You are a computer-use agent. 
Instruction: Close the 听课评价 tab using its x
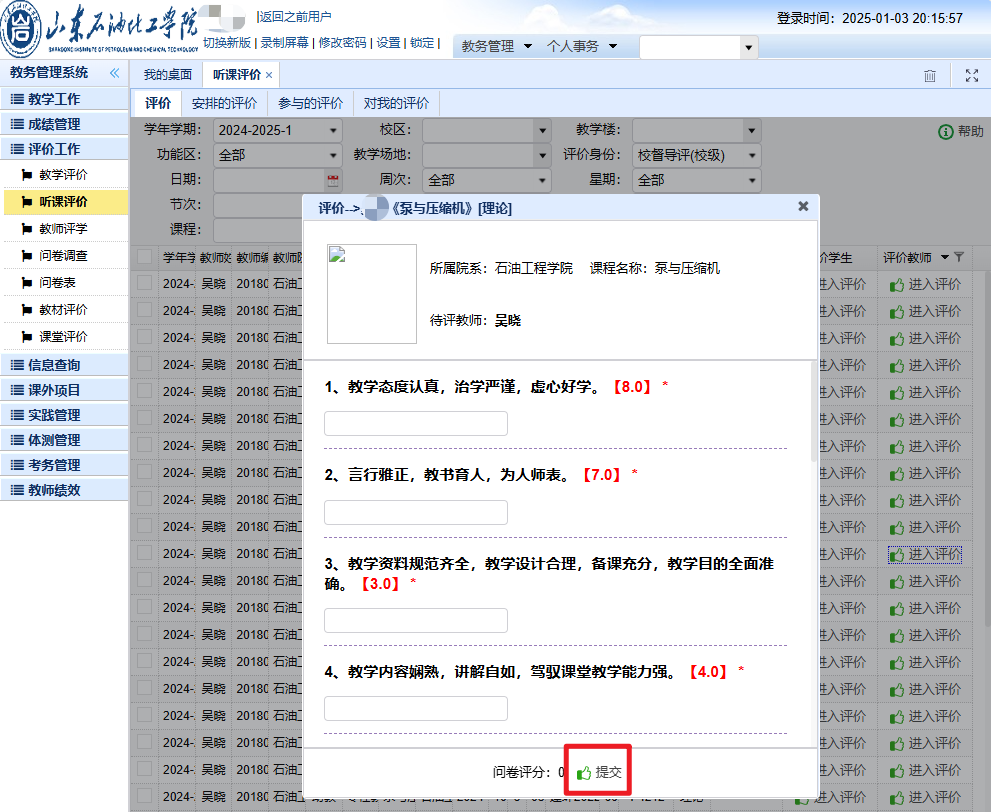269,76
